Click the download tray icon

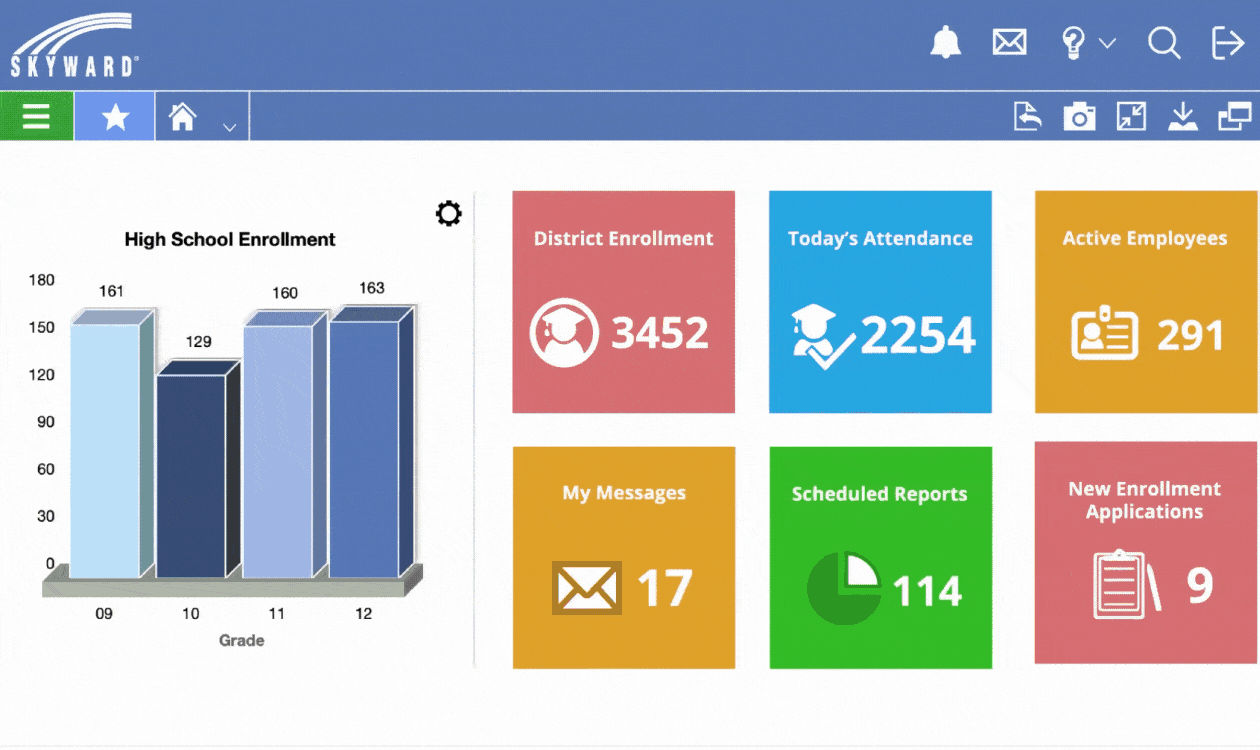point(1183,117)
